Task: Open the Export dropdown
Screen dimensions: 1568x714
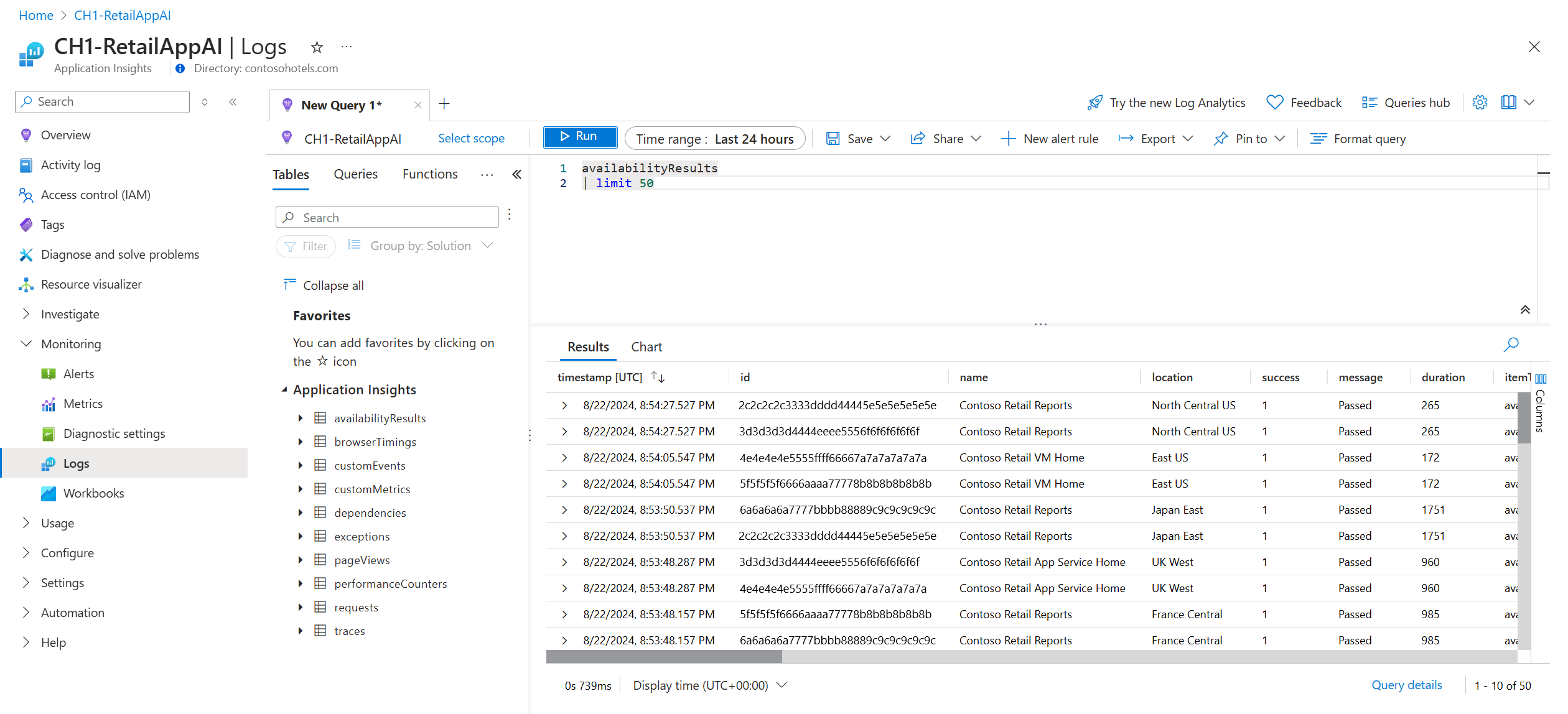Action: point(1157,139)
